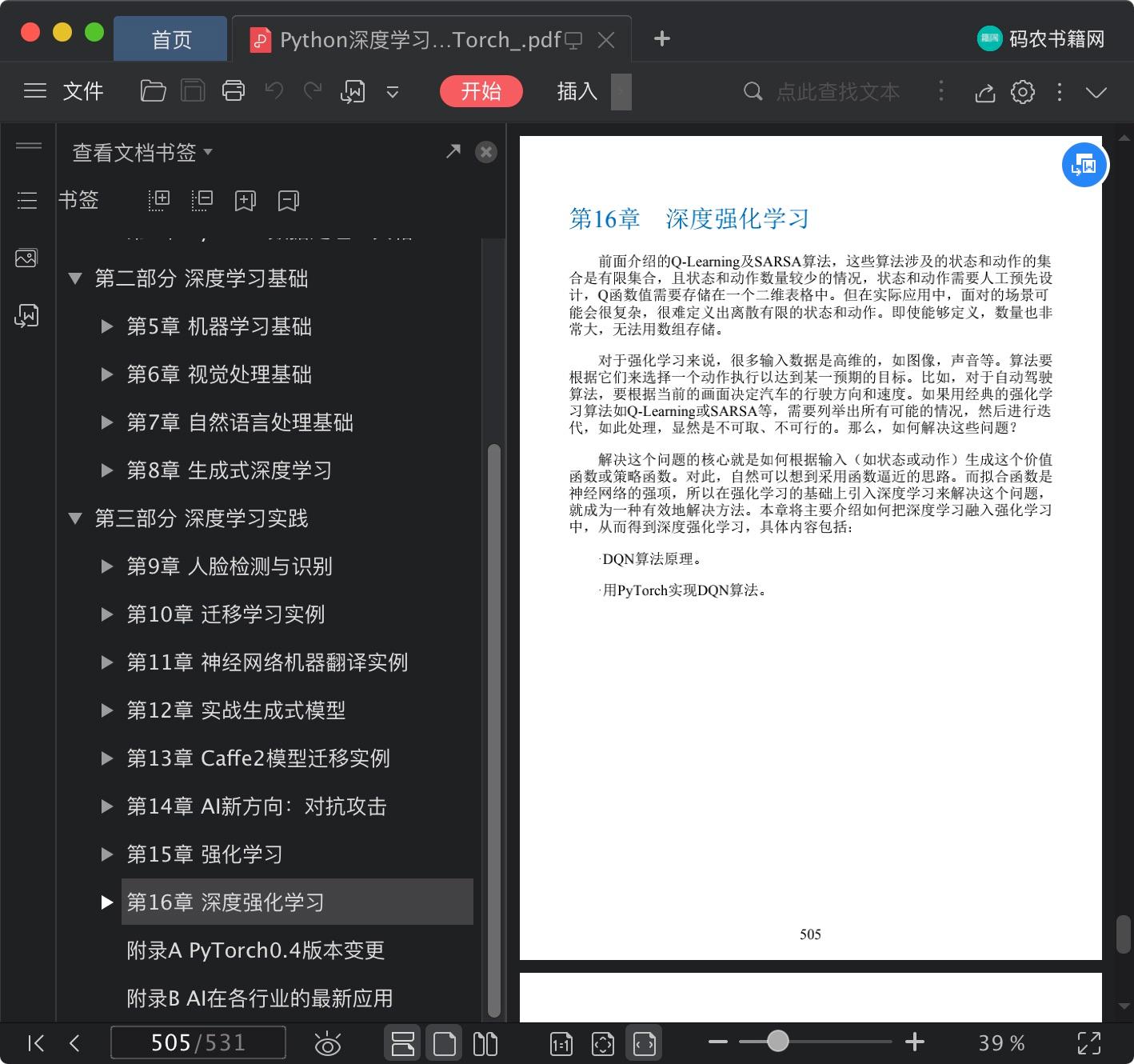Expand 第9章 人脸检测与识别
Viewport: 1134px width, 1064px height.
[x=107, y=566]
